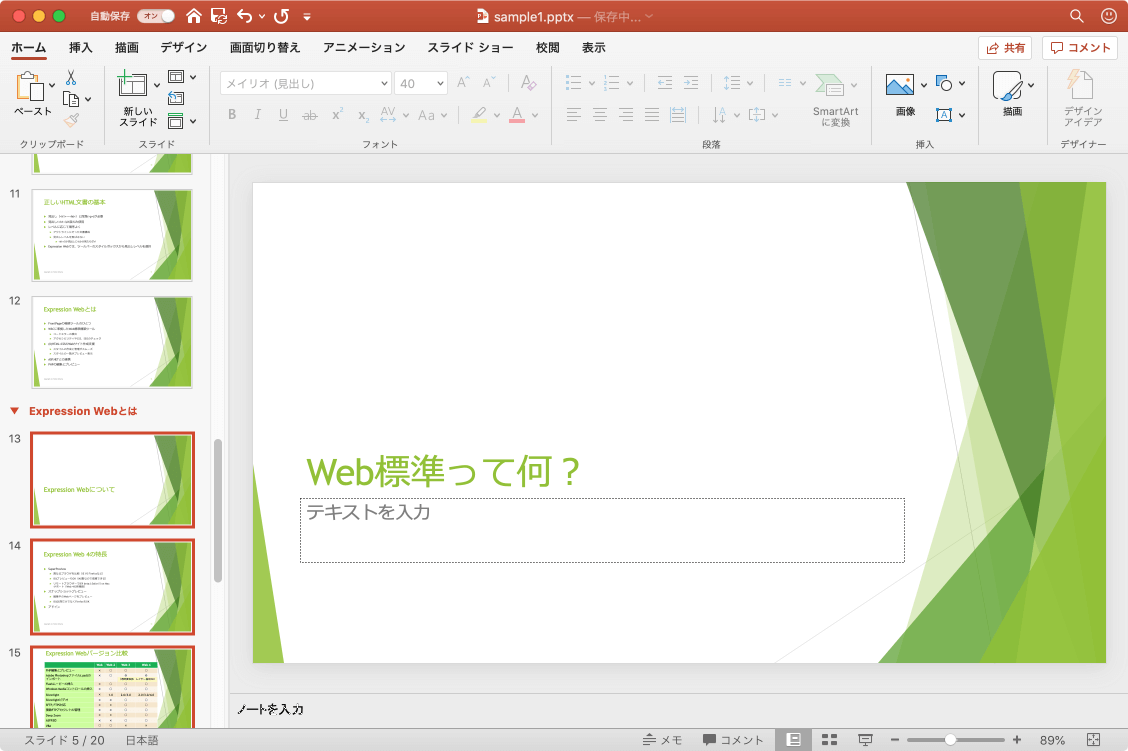Click the Subscript icon

[363, 115]
